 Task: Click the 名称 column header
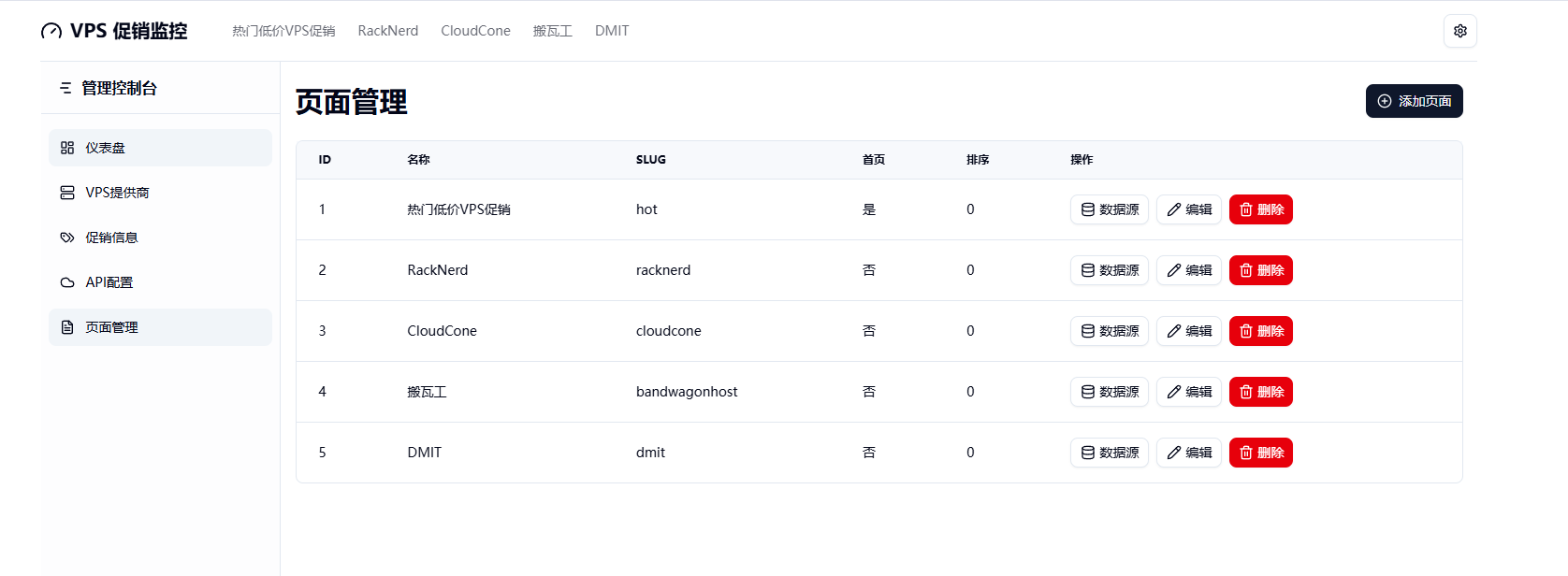pyautogui.click(x=418, y=160)
